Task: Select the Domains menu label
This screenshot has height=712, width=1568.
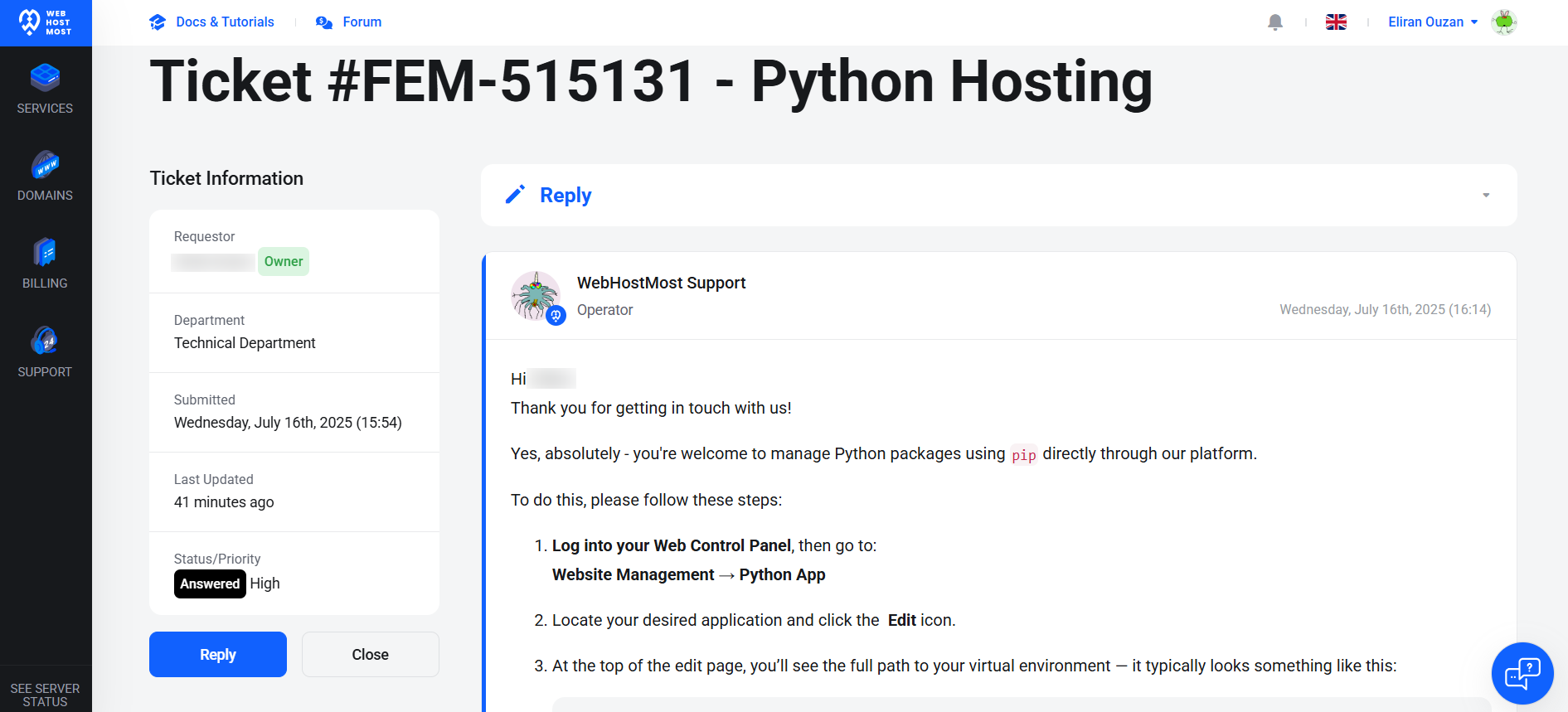Action: tap(45, 196)
